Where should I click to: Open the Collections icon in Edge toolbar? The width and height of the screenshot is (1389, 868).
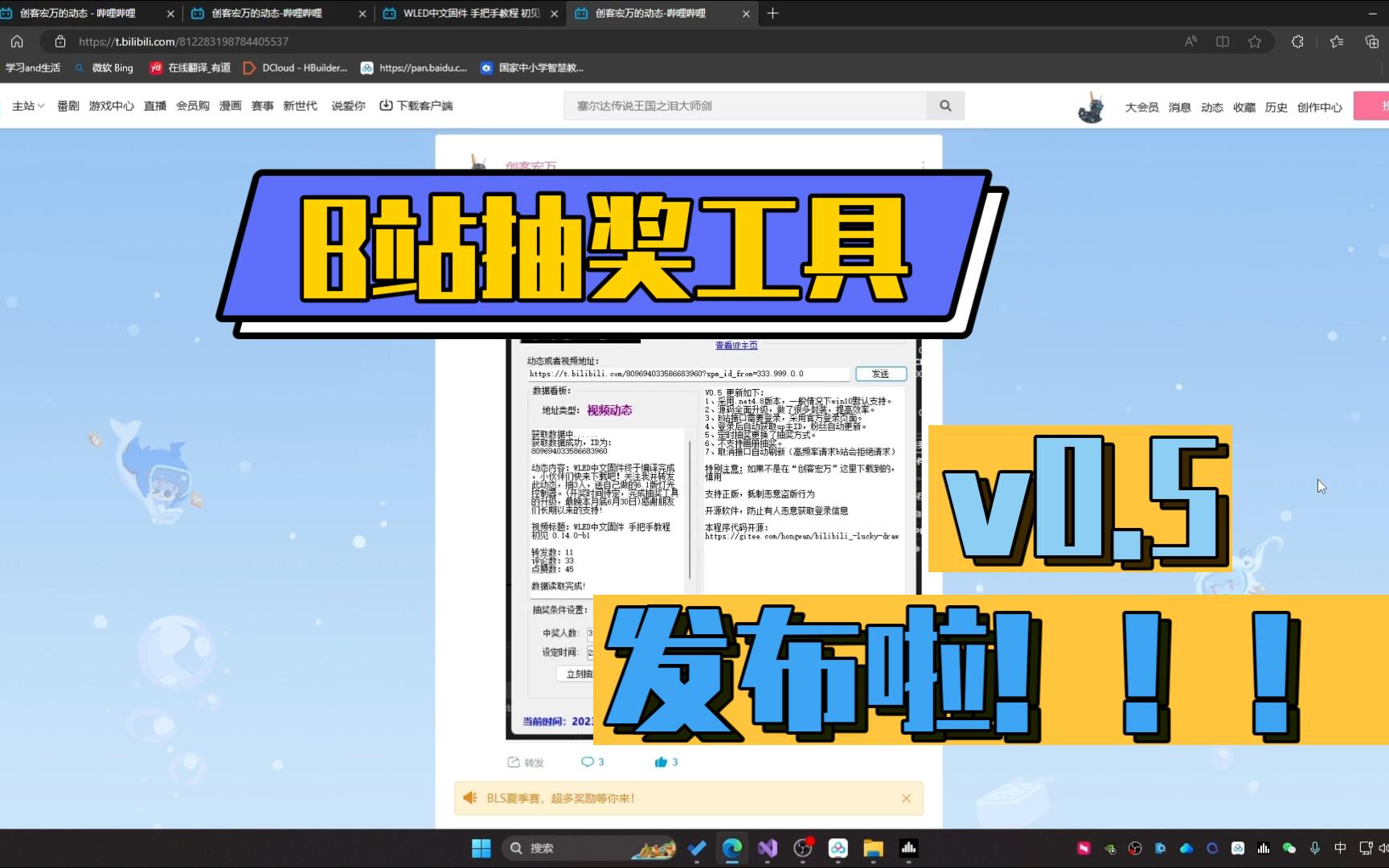(1372, 41)
